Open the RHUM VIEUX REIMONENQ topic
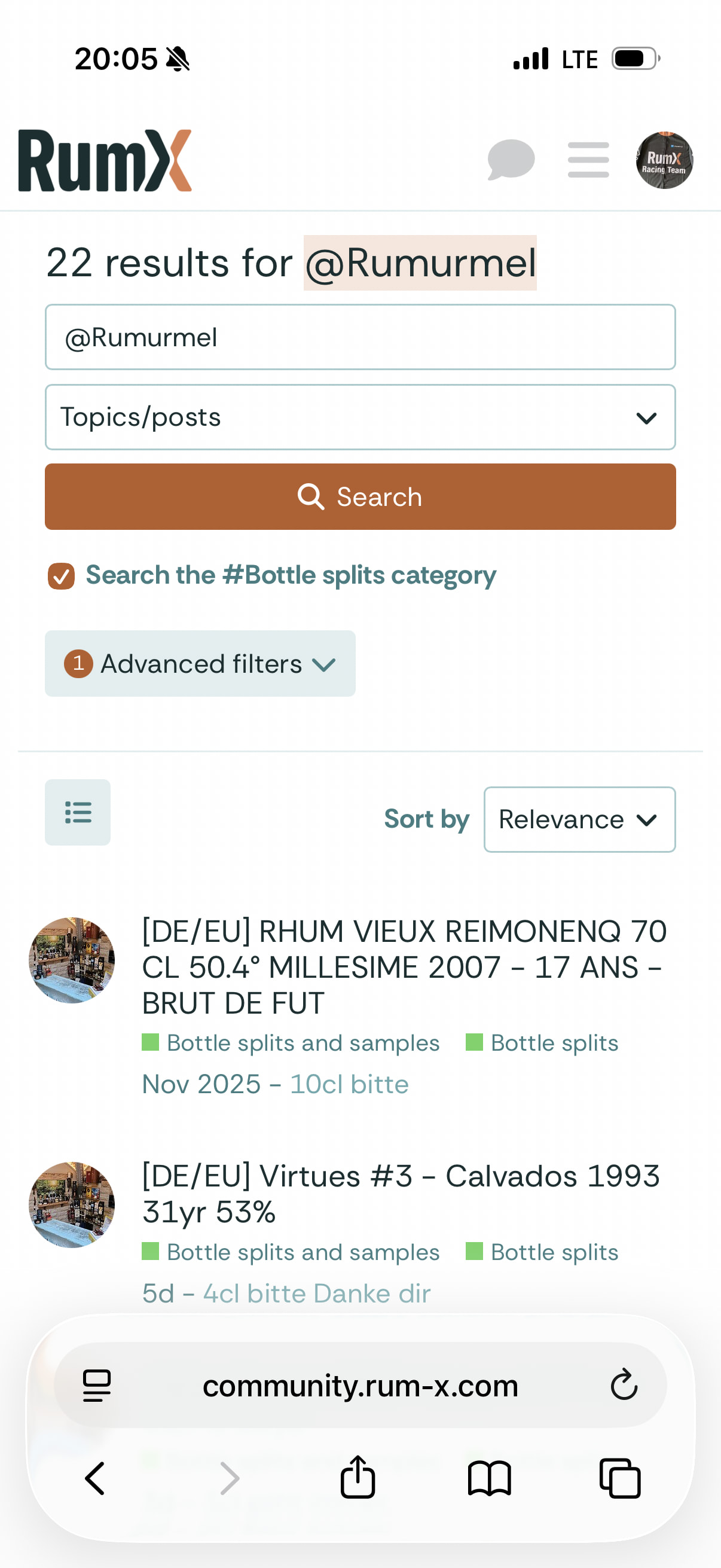Screen dimensions: 721x1568 coord(404,966)
